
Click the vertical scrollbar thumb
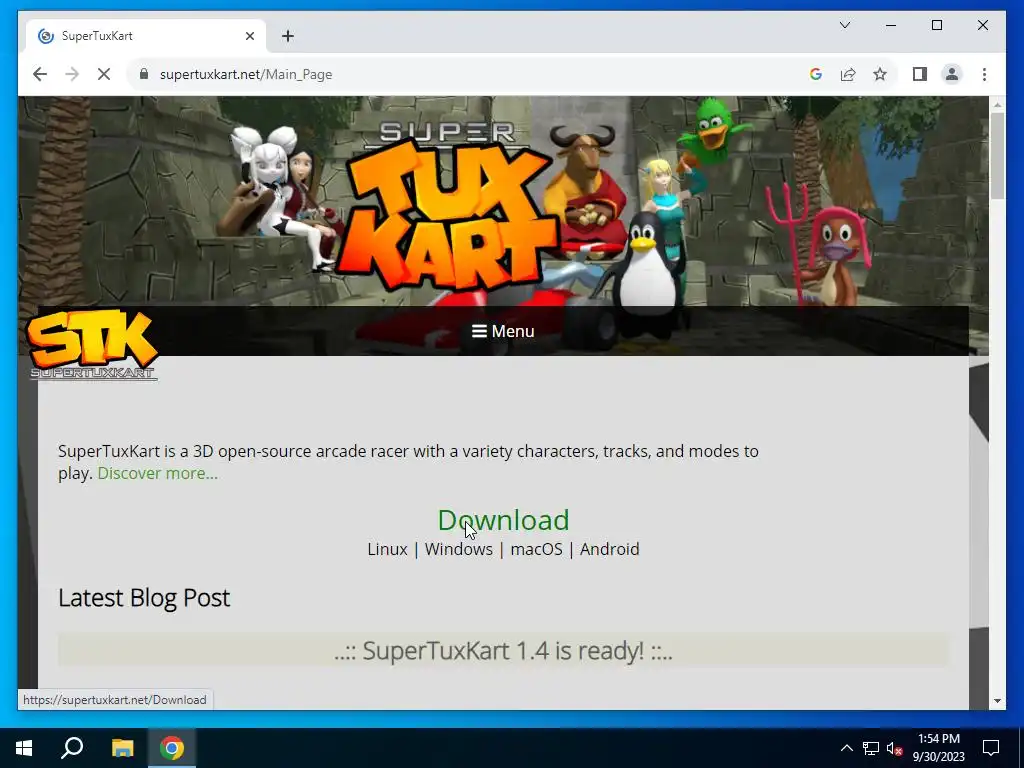[997, 156]
